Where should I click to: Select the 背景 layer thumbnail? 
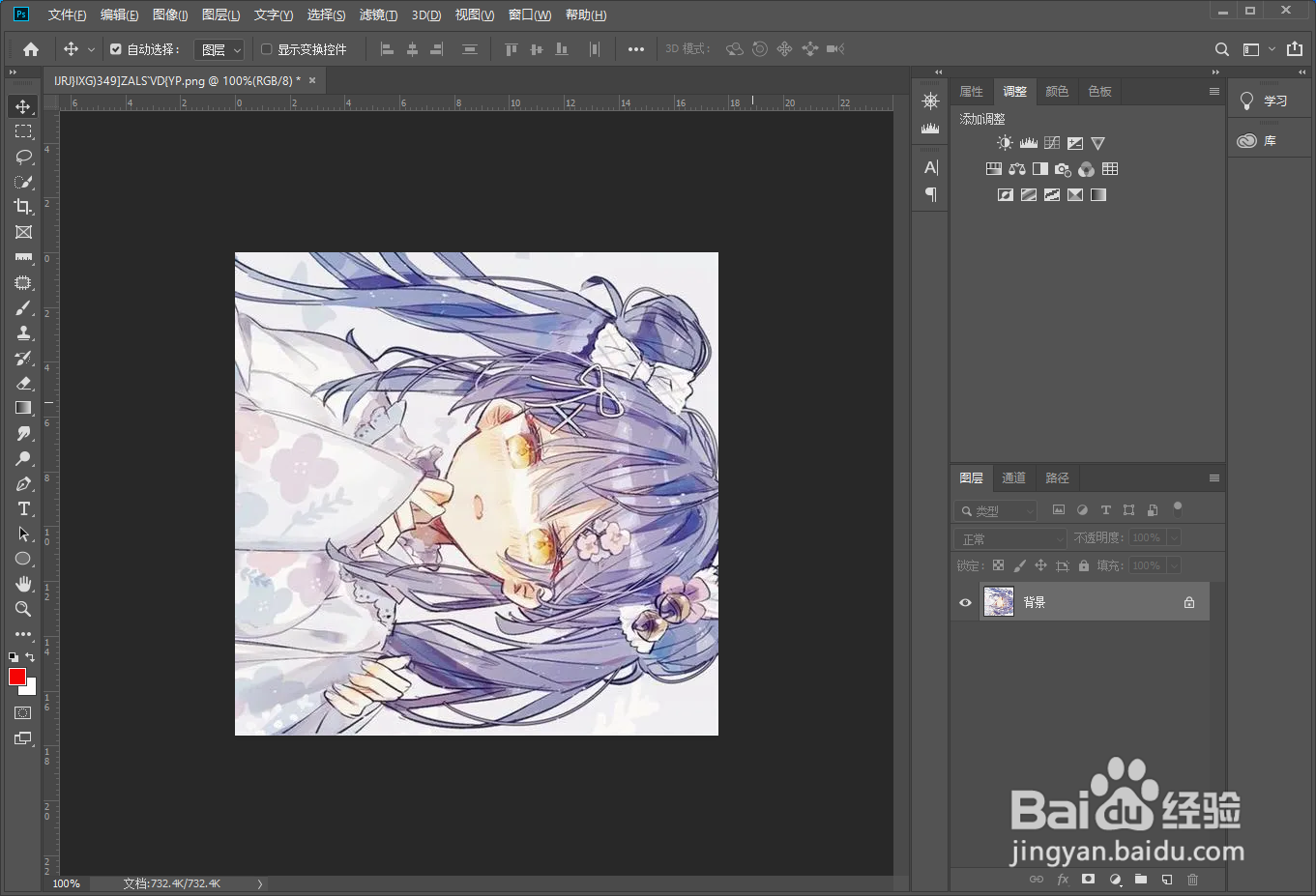(999, 602)
